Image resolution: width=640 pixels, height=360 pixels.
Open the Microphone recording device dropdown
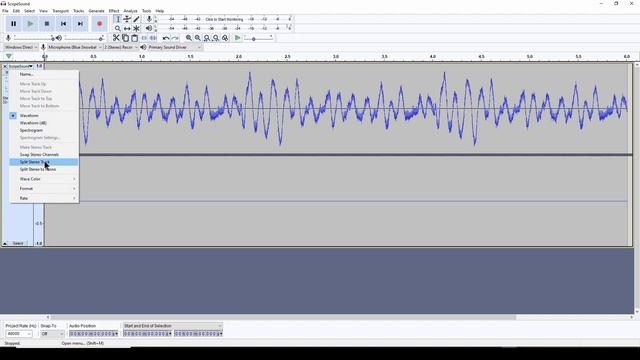pos(74,47)
